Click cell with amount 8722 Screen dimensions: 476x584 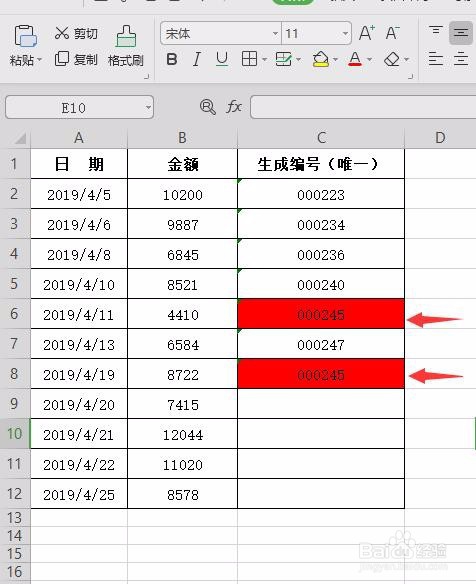pyautogui.click(x=183, y=374)
